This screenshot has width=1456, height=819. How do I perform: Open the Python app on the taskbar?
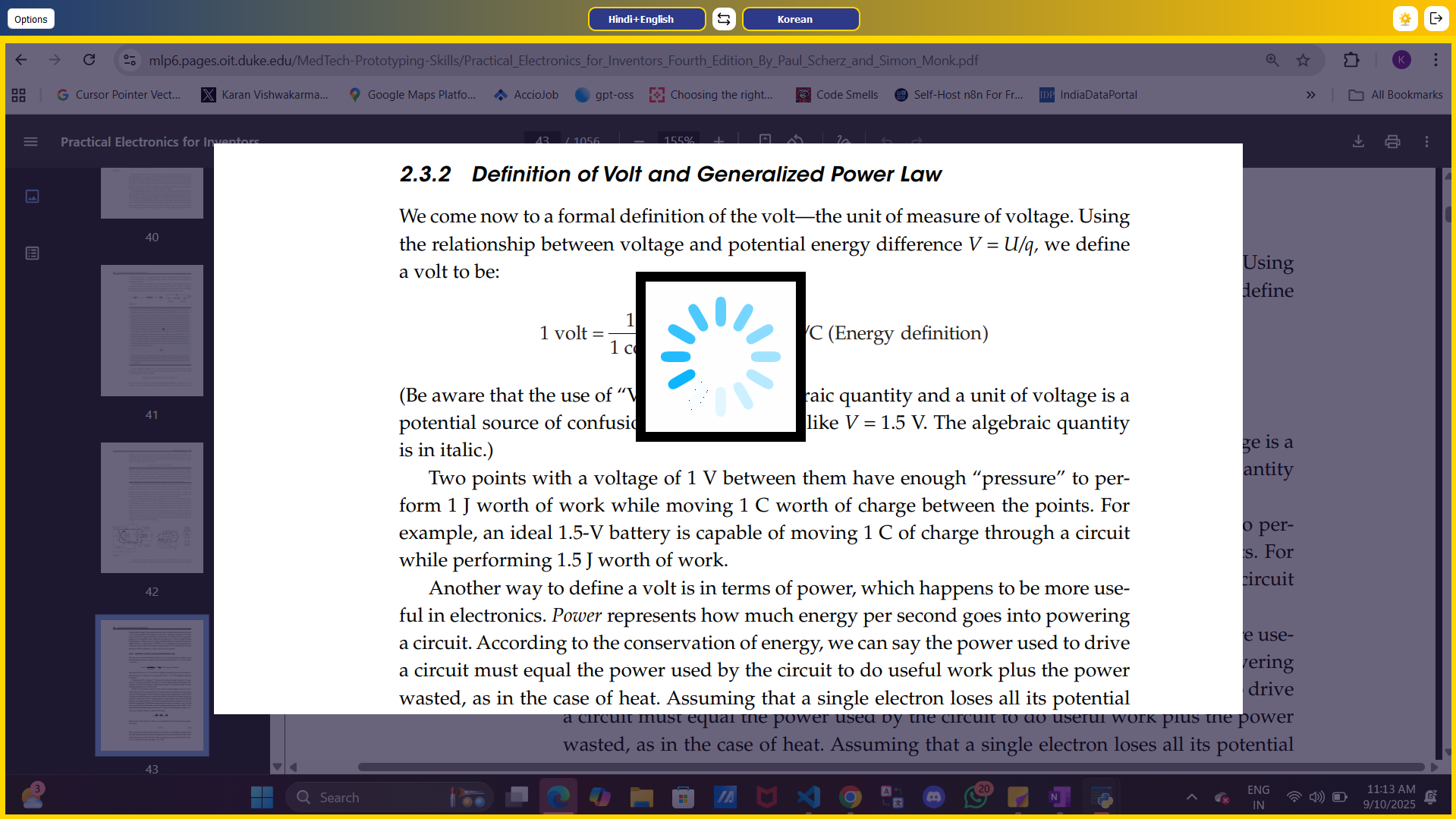click(x=1101, y=798)
